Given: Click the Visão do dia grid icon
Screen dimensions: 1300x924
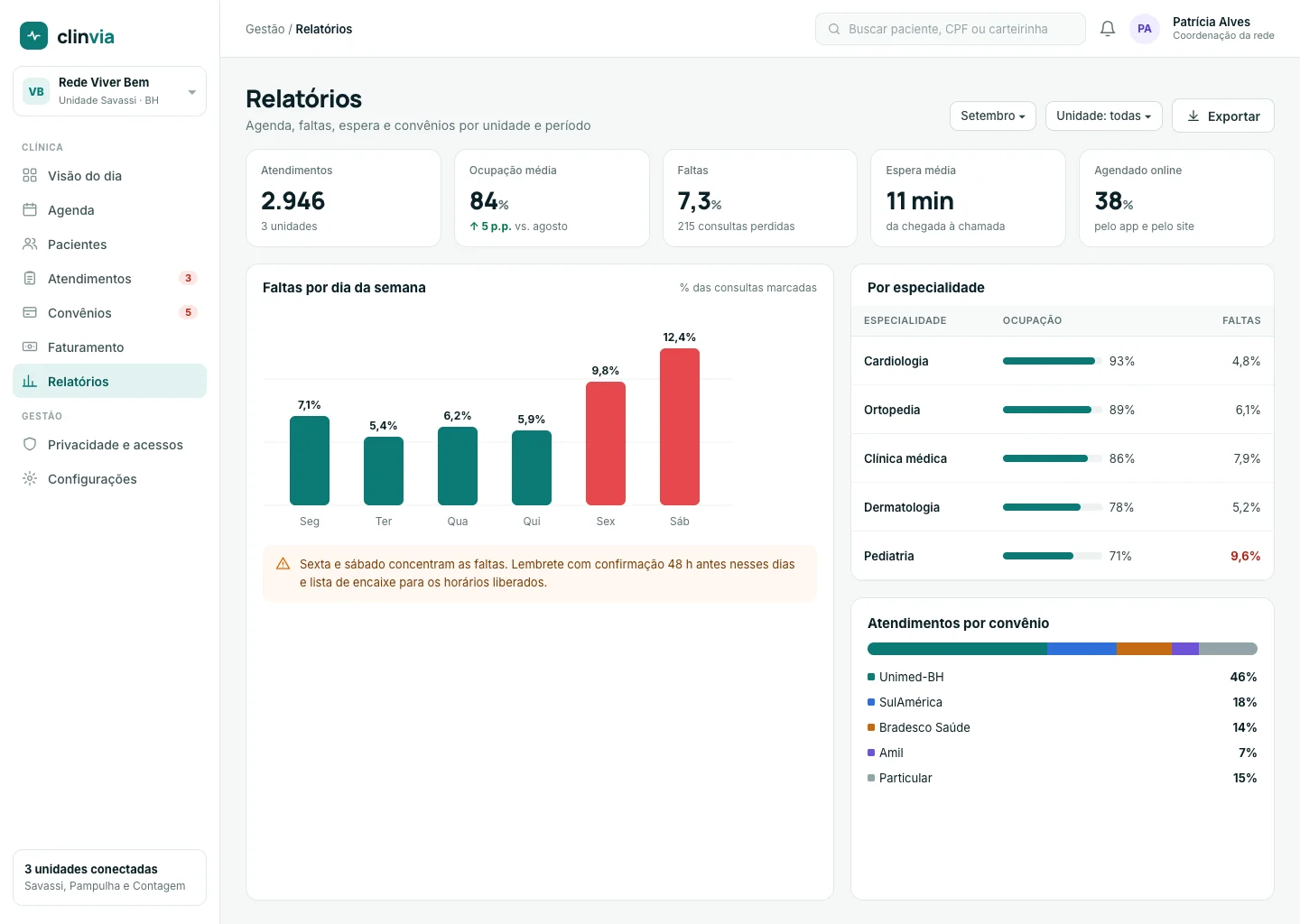Looking at the screenshot, I should [30, 176].
